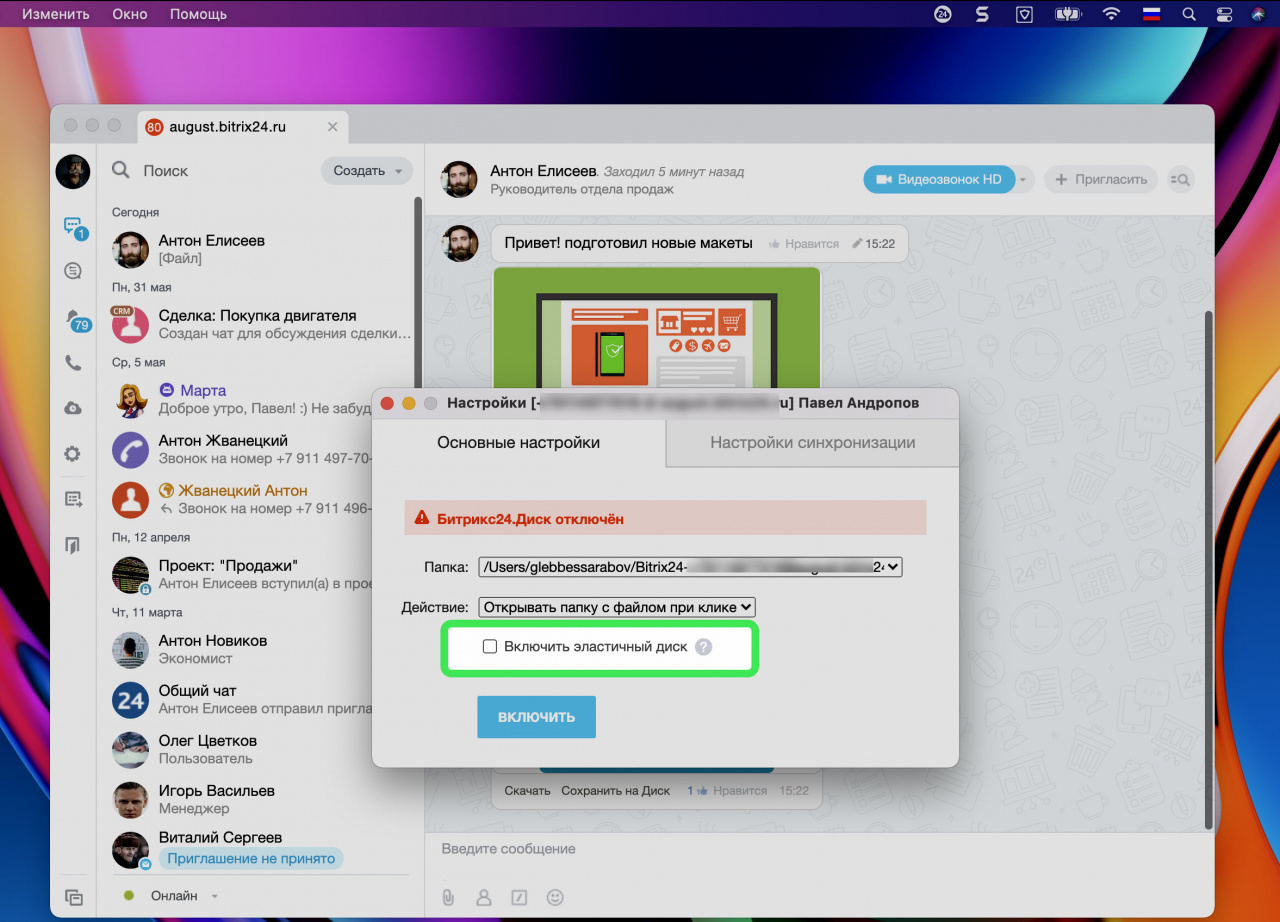1280x922 pixels.
Task: Open the Игорь Васильев chat
Action: coord(260,799)
